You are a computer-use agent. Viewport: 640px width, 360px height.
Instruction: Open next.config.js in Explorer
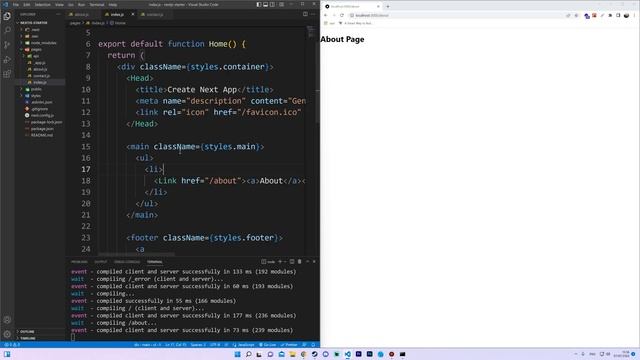[42, 115]
